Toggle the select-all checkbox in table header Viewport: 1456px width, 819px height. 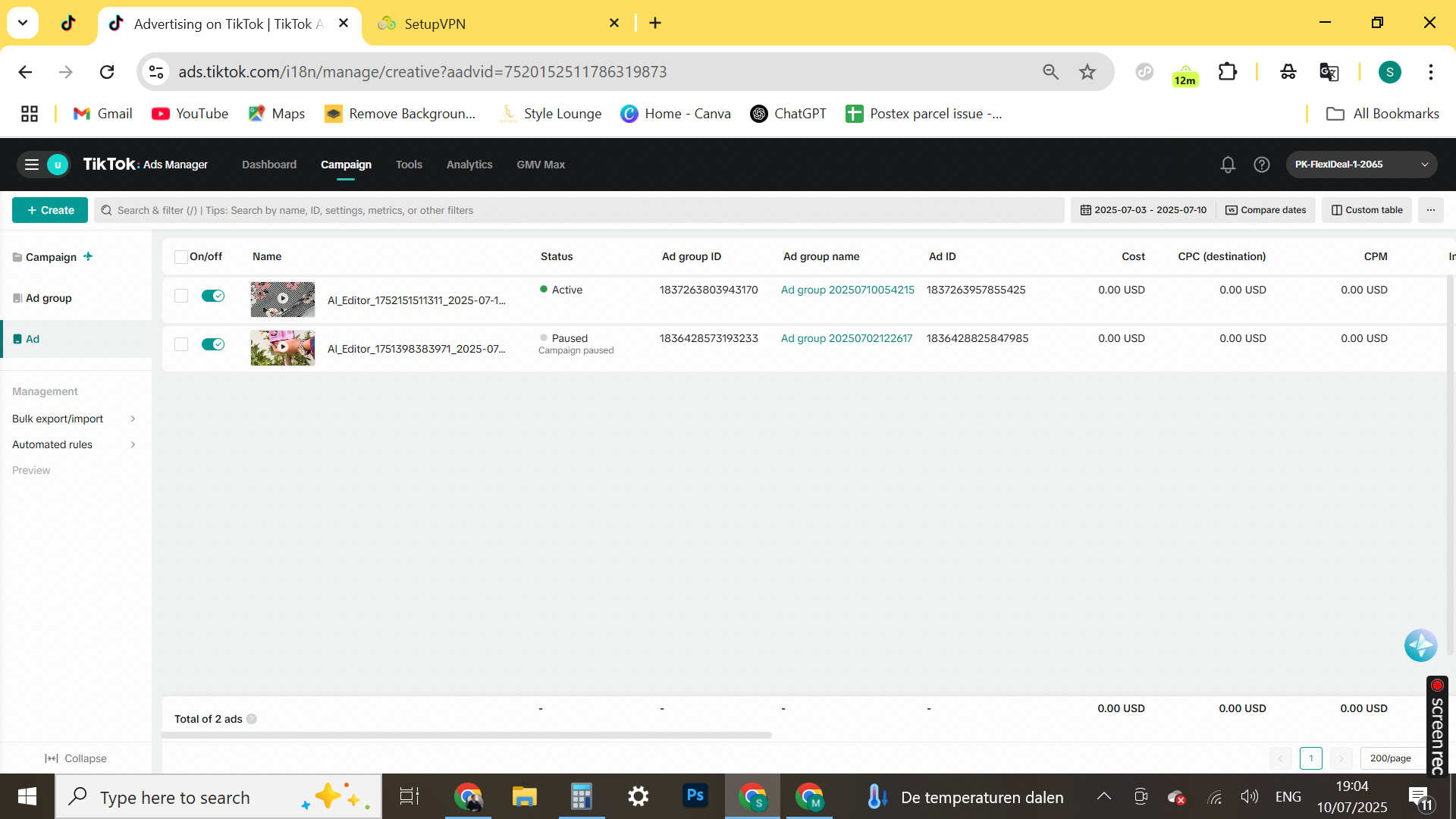[x=181, y=257]
